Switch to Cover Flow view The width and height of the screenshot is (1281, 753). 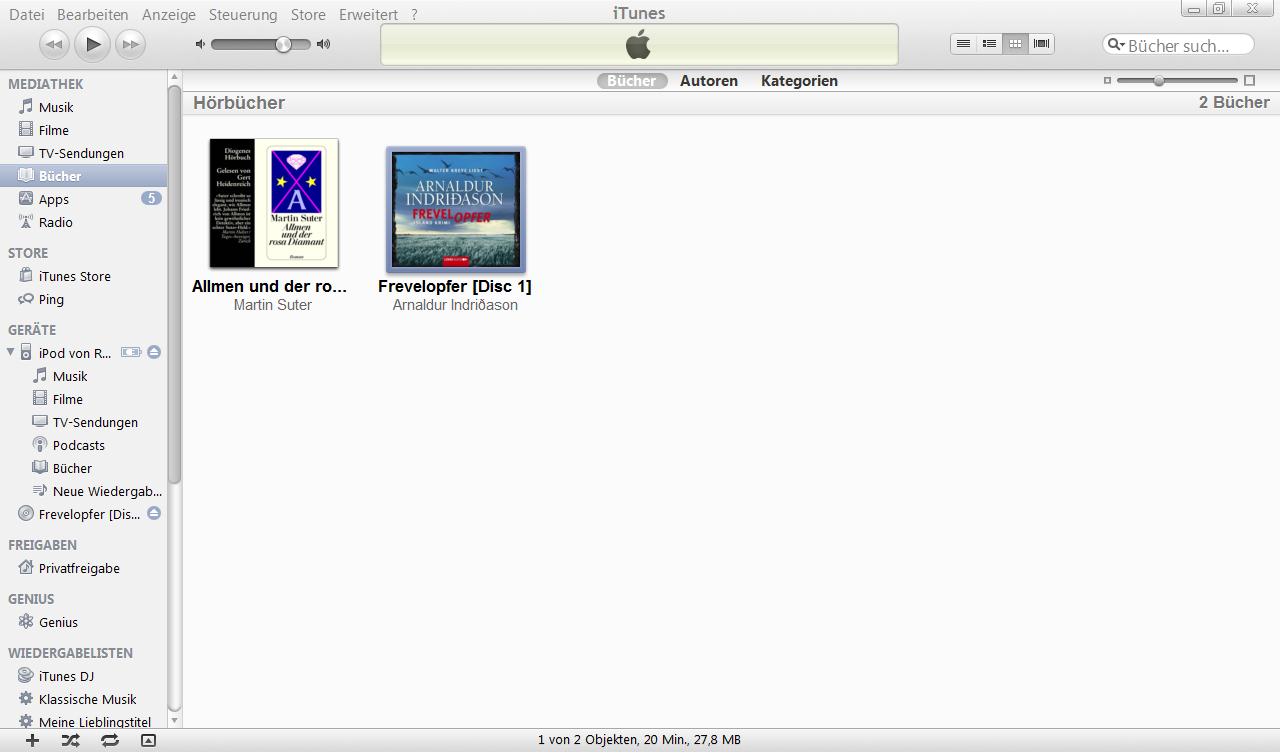point(1041,44)
